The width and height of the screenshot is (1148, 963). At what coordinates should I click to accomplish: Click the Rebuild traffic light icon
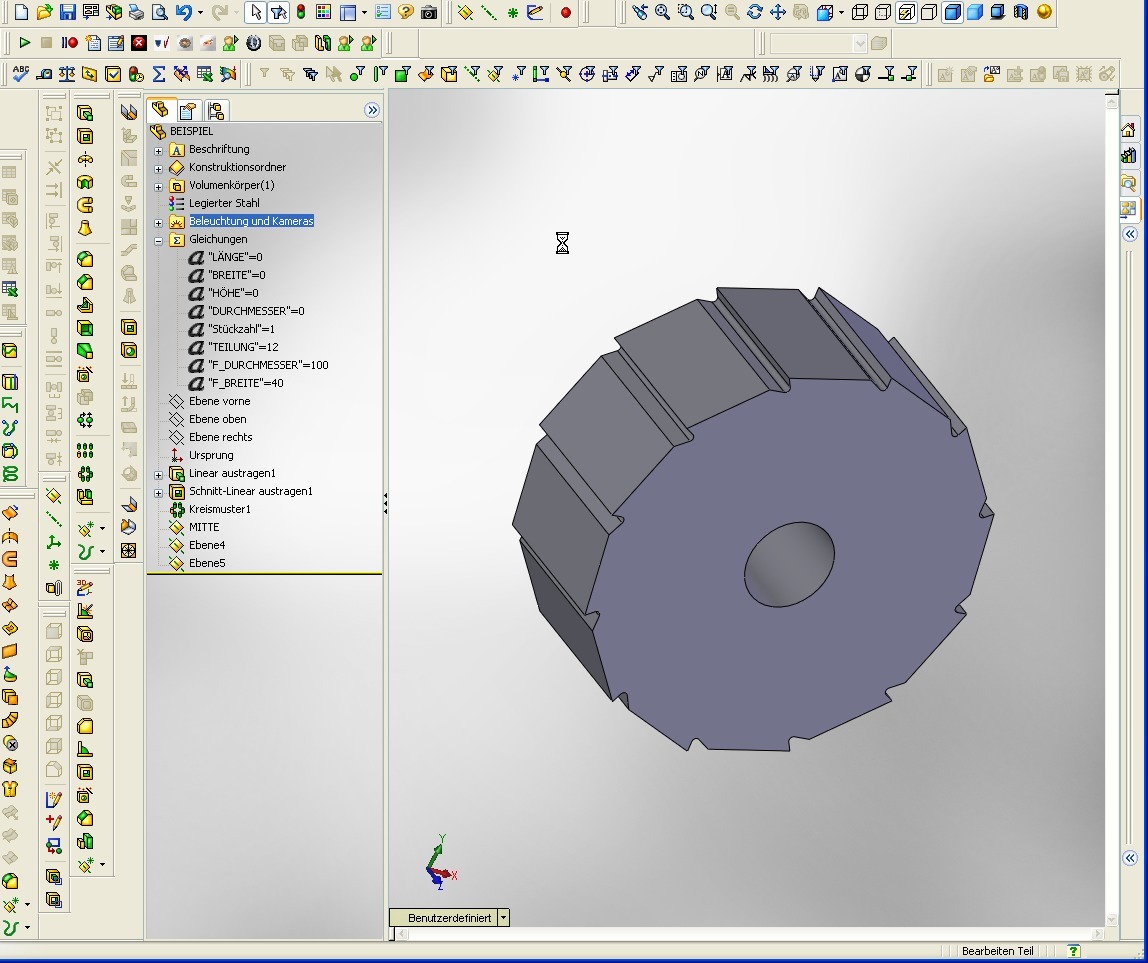pyautogui.click(x=301, y=13)
